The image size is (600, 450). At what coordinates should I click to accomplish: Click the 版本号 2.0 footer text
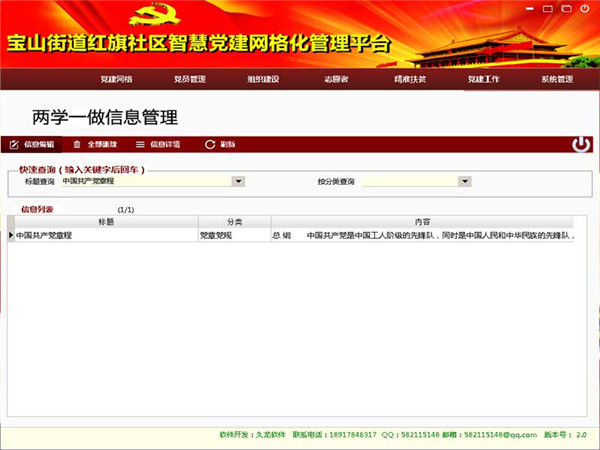(565, 435)
